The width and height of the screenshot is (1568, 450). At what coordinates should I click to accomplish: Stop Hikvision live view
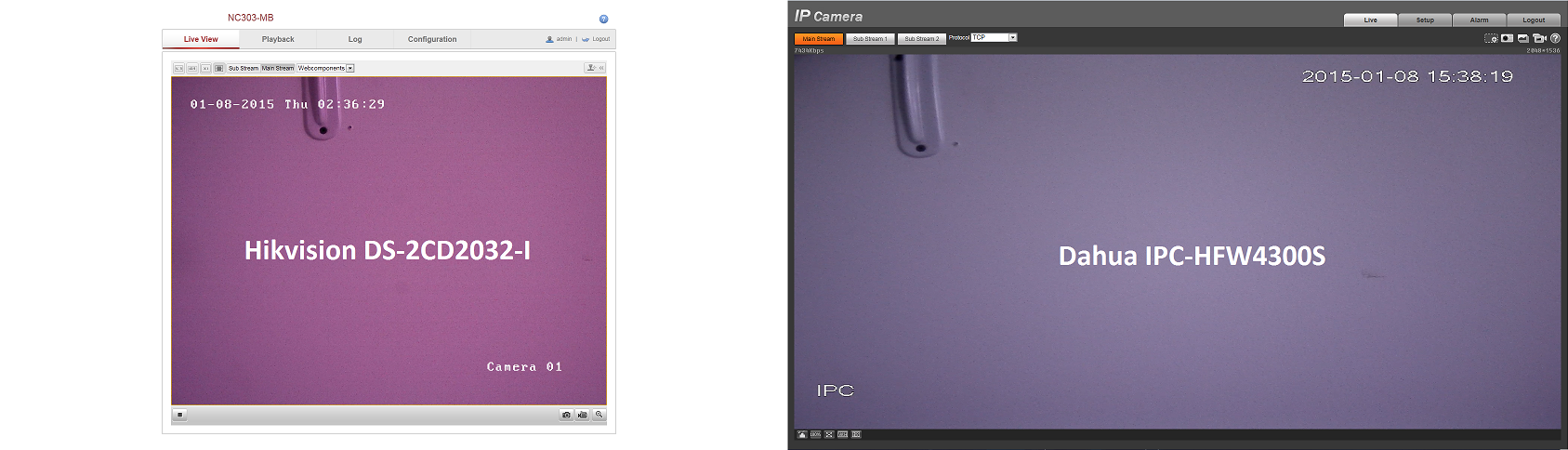click(180, 415)
